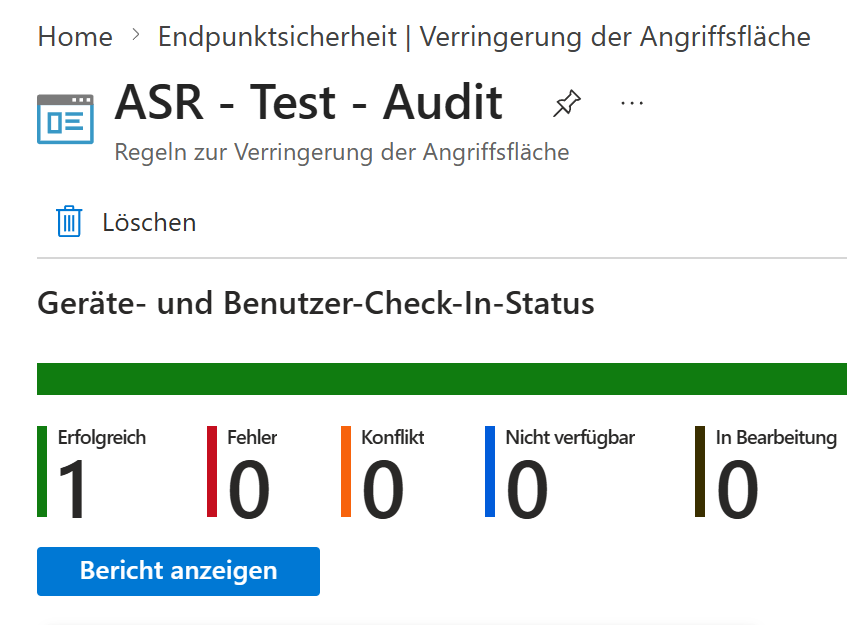Go to the Home breadcrumb
This screenshot has height=625, width=847.
point(75,38)
